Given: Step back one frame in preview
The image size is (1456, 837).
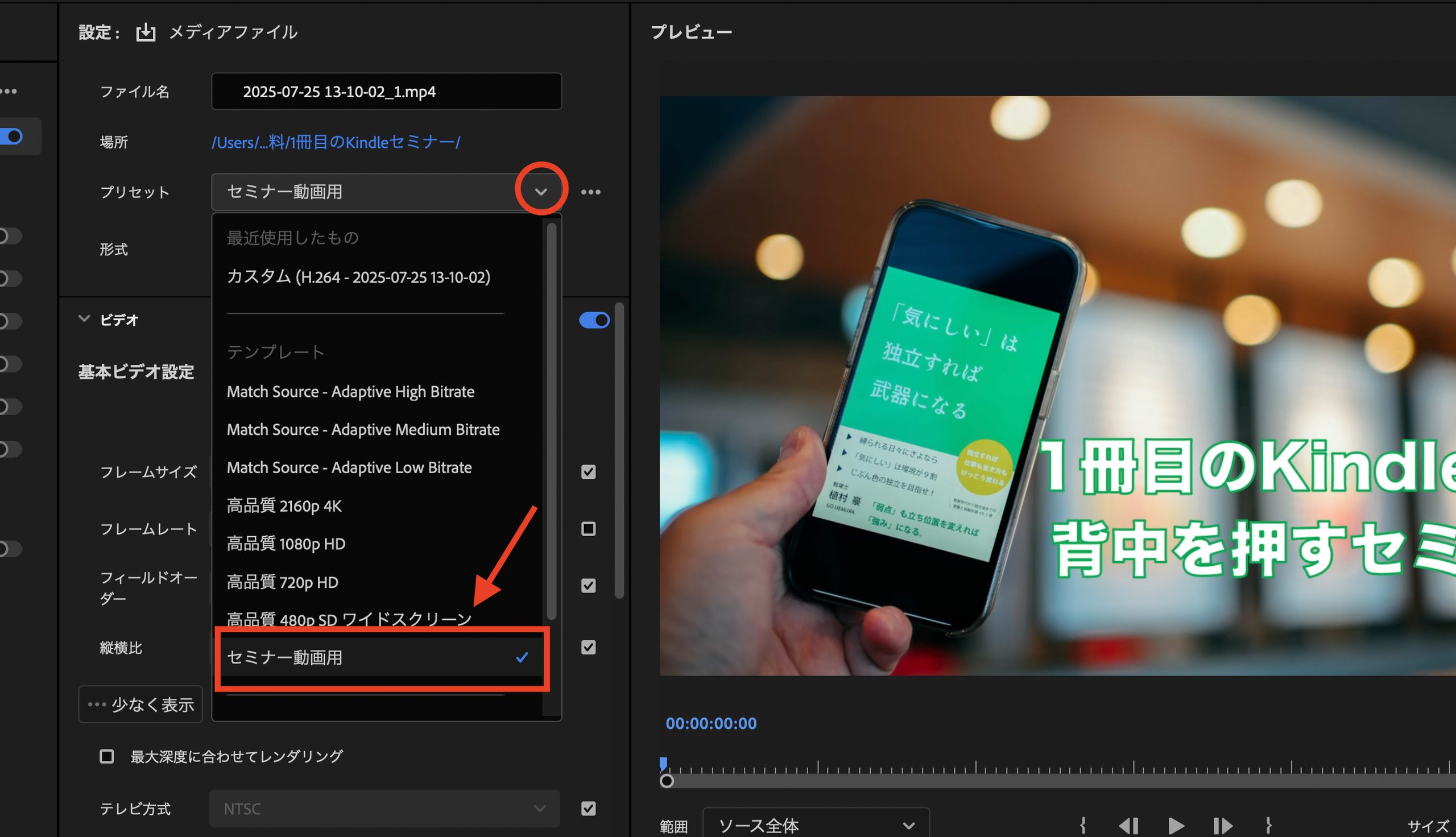Looking at the screenshot, I should [x=1128, y=826].
